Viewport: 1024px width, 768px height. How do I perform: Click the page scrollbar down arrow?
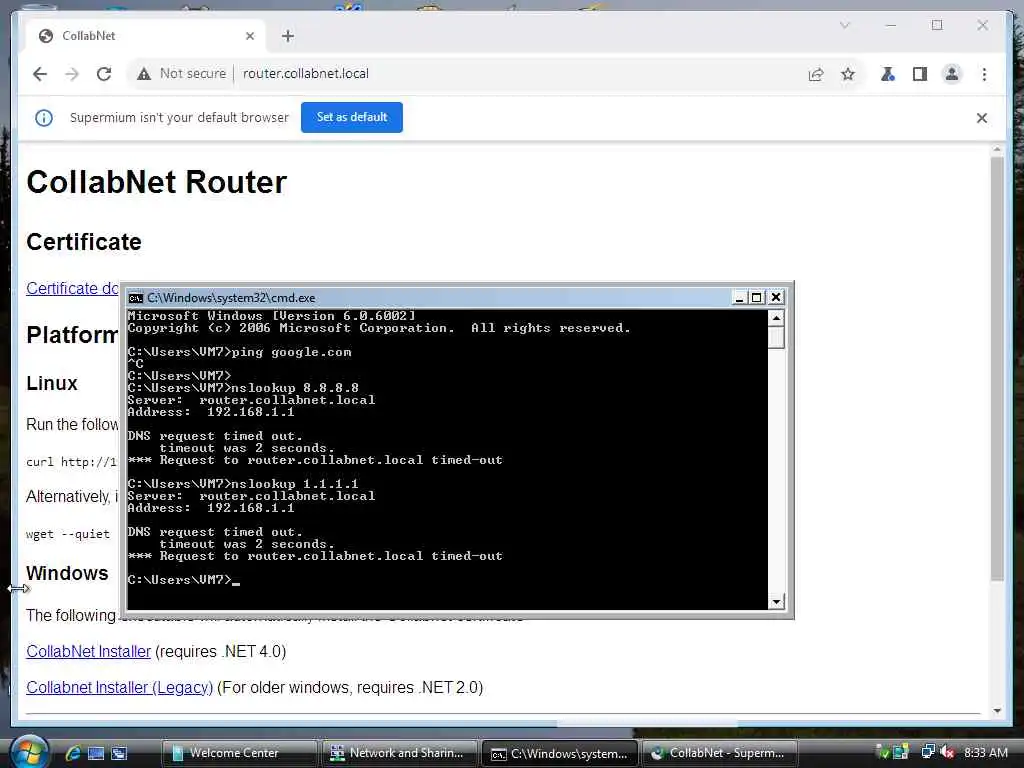click(x=997, y=711)
